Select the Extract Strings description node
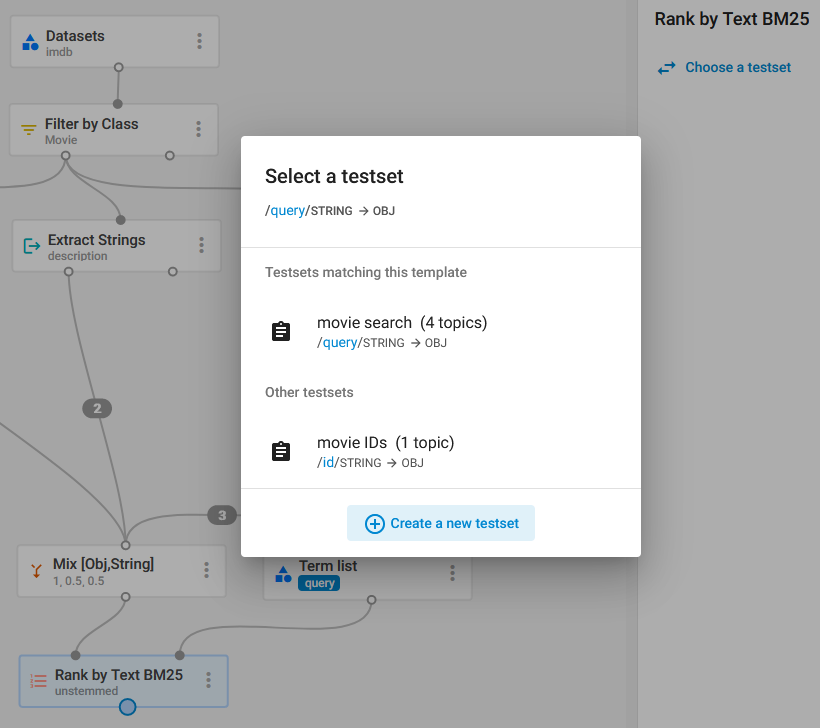Image resolution: width=820 pixels, height=728 pixels. coord(117,246)
